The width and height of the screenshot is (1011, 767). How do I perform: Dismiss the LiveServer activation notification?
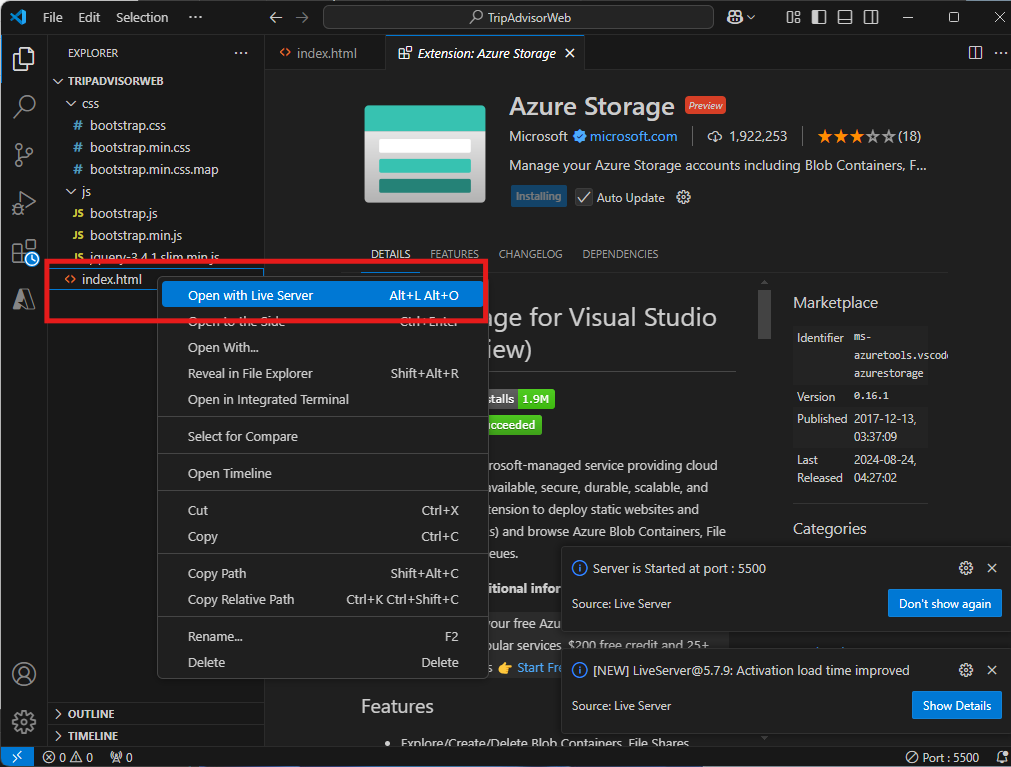(x=992, y=670)
